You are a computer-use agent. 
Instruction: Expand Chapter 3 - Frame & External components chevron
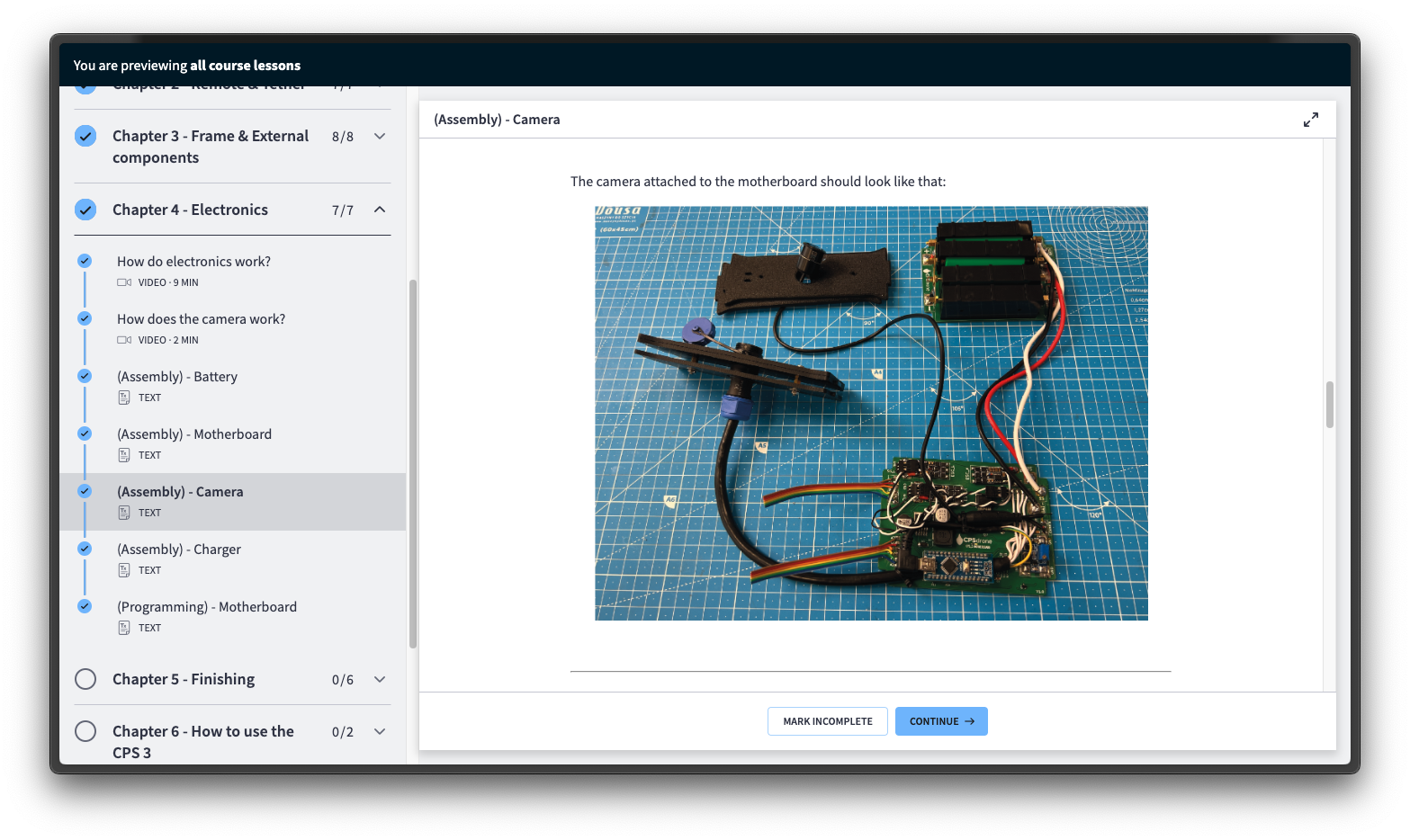(x=380, y=136)
